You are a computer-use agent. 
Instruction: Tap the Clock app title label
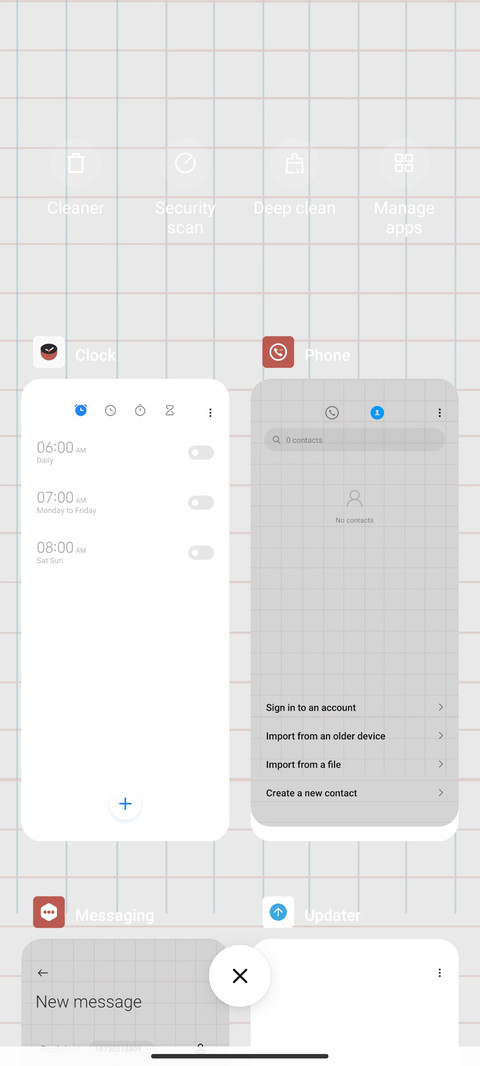pos(95,355)
